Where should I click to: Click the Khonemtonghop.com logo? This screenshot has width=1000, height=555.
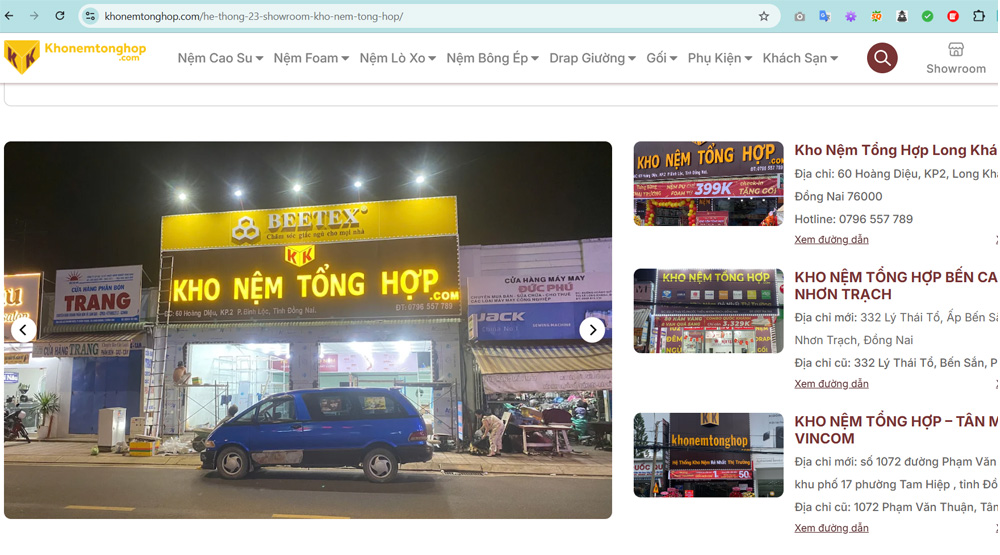tap(76, 56)
